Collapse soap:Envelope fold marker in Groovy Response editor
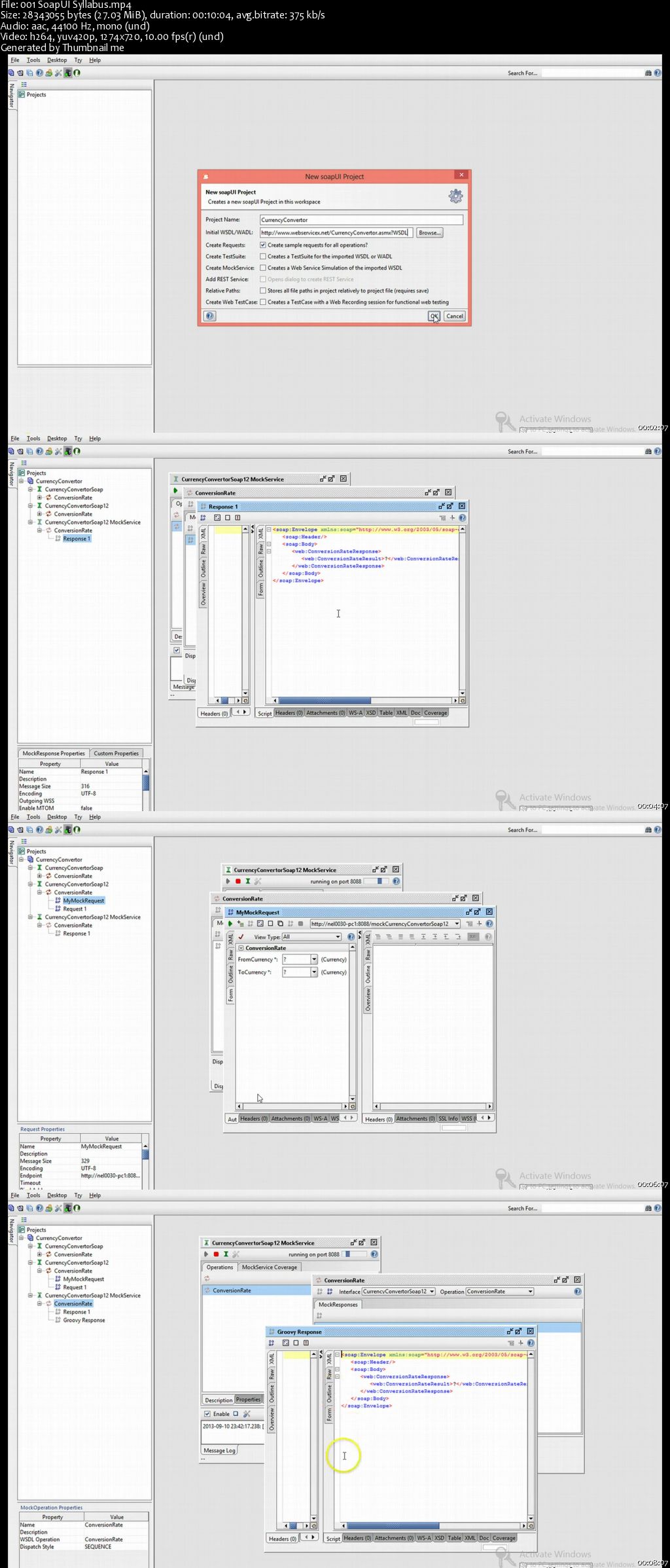 [x=338, y=1355]
